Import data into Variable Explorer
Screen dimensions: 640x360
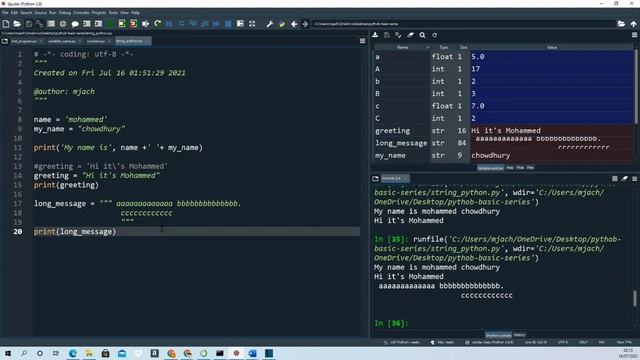click(375, 35)
